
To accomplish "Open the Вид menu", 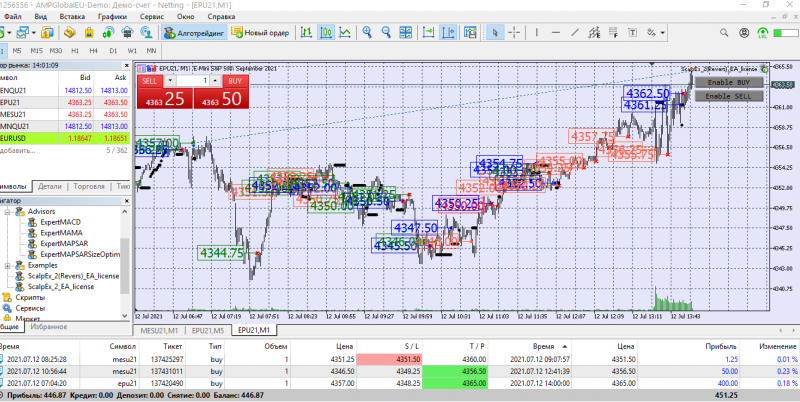I will [x=40, y=16].
